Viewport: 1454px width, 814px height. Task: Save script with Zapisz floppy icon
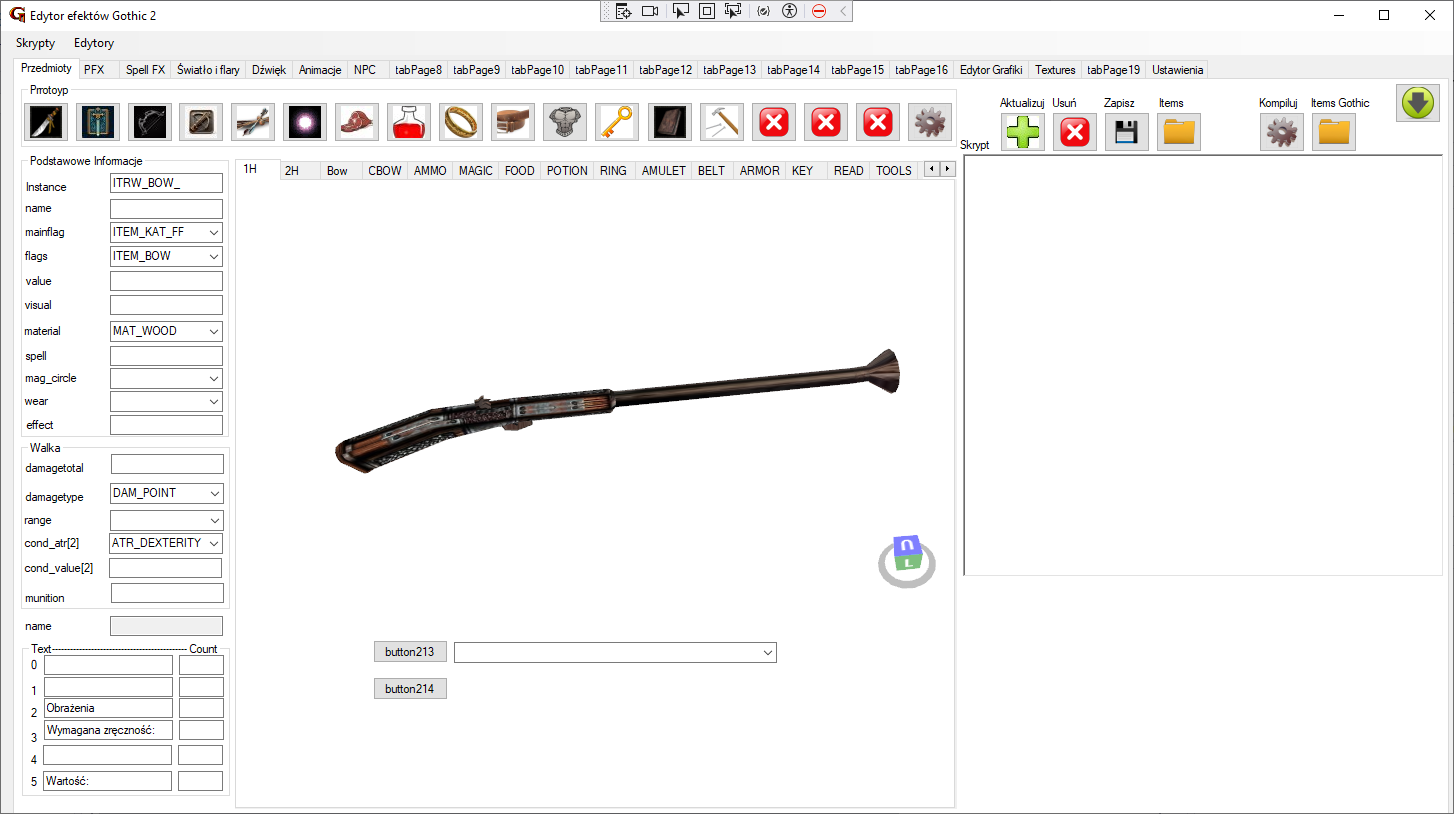coord(1126,132)
